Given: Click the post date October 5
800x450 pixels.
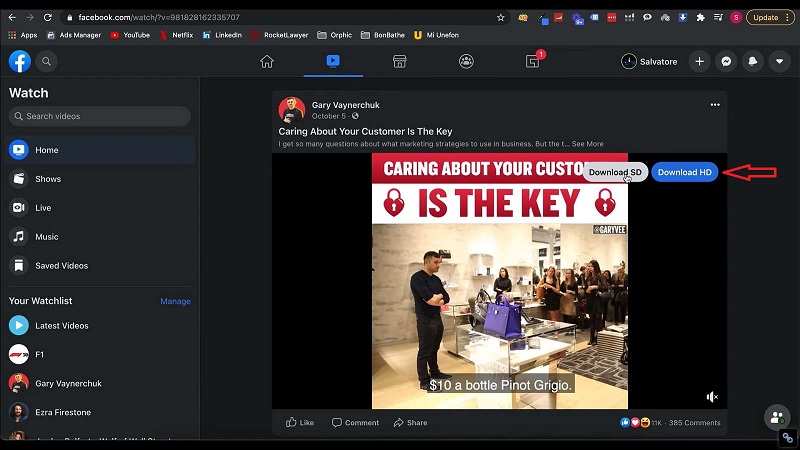Looking at the screenshot, I should pos(329,116).
